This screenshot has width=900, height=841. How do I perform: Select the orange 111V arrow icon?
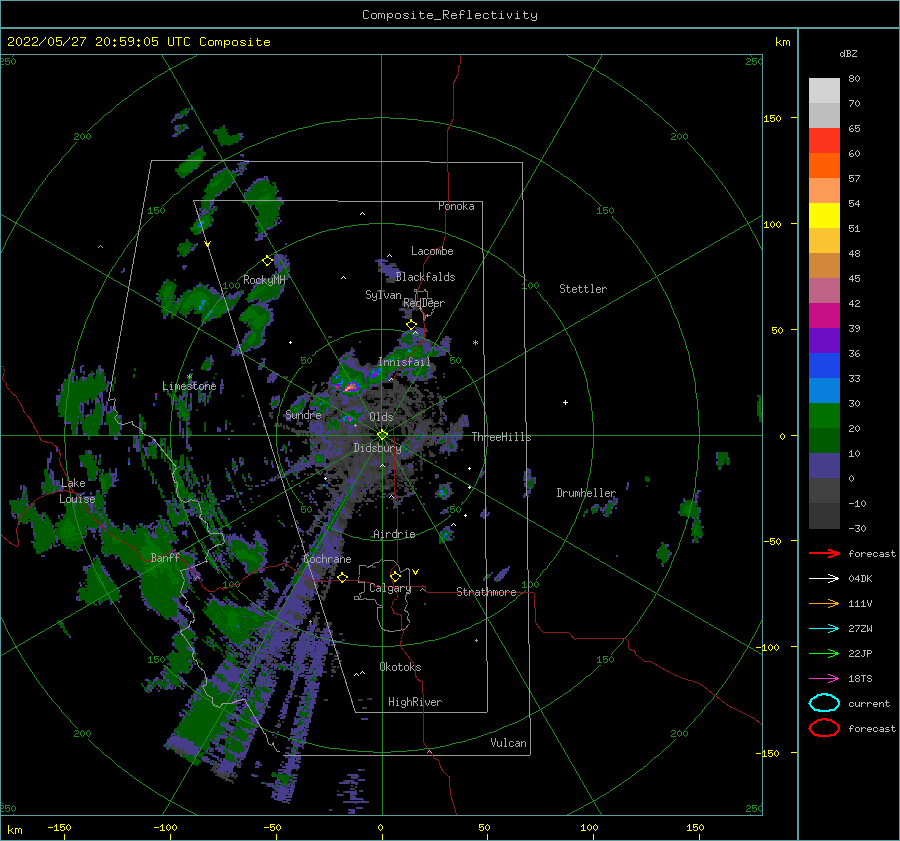click(824, 603)
